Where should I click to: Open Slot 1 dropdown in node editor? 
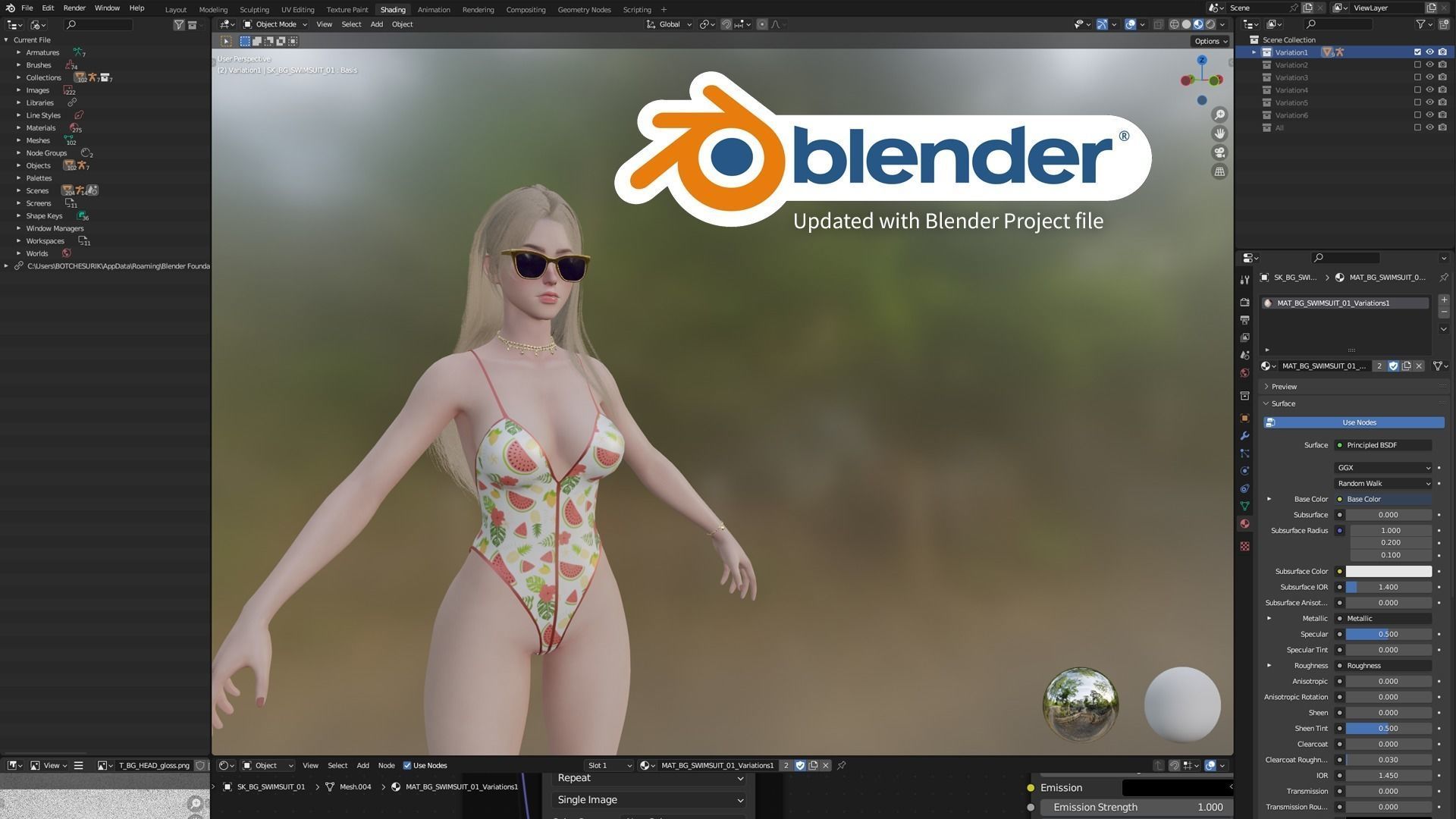609,765
